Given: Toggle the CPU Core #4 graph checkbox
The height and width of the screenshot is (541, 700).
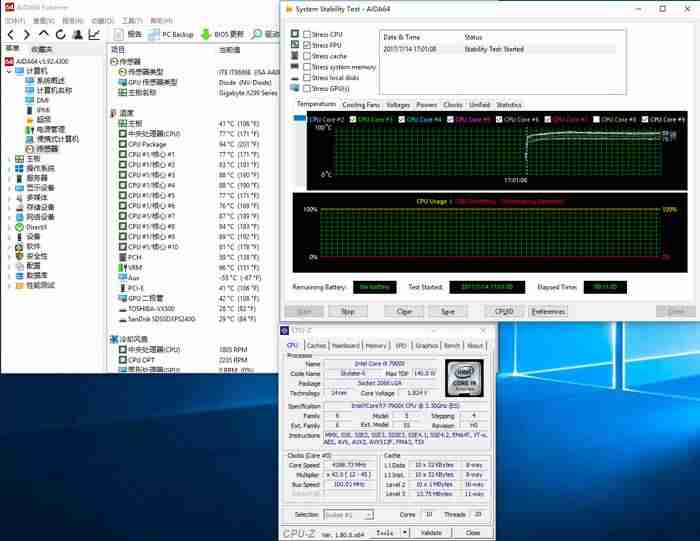Looking at the screenshot, I should [401, 120].
